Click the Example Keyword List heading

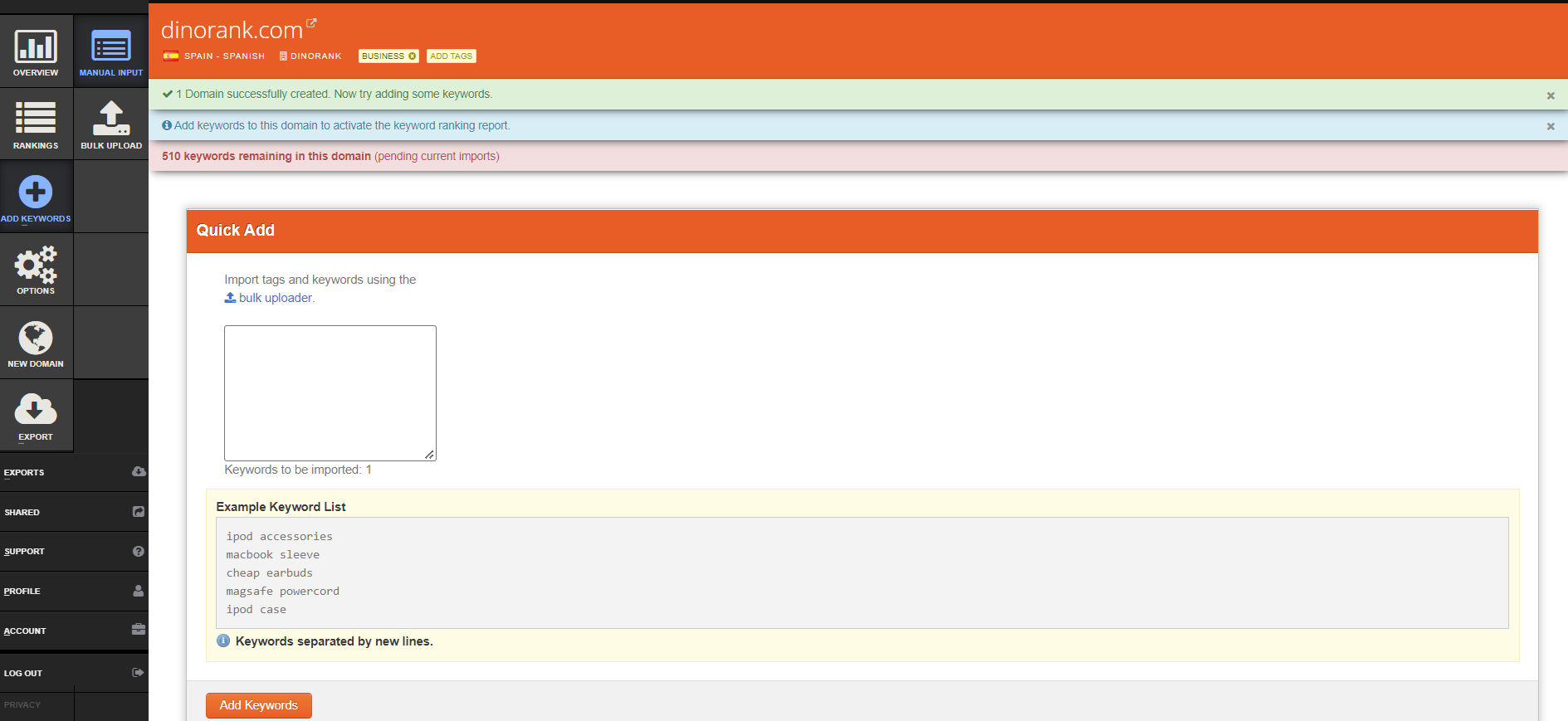pyautogui.click(x=281, y=507)
